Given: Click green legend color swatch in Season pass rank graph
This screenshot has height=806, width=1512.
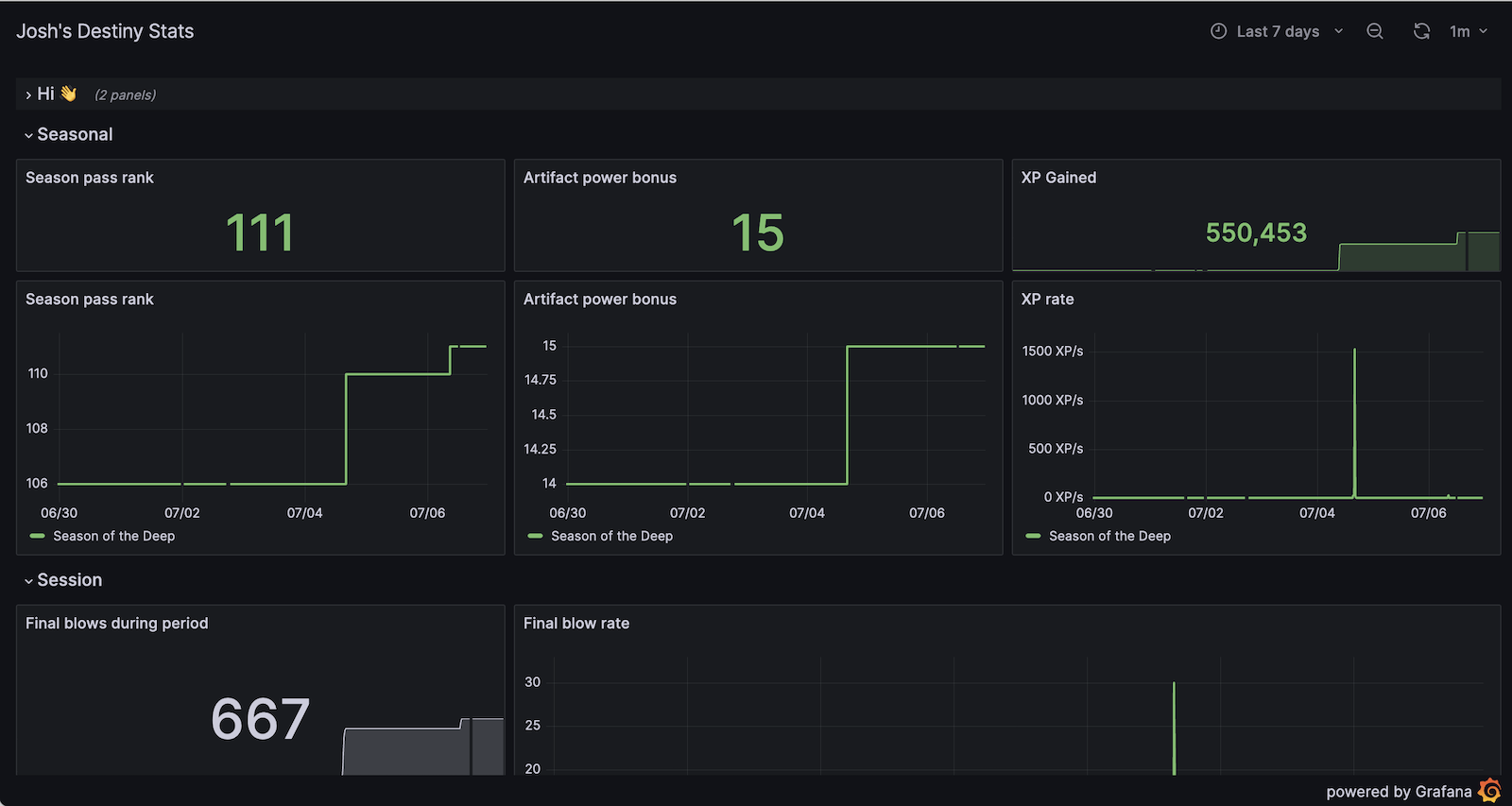Looking at the screenshot, I should [38, 536].
